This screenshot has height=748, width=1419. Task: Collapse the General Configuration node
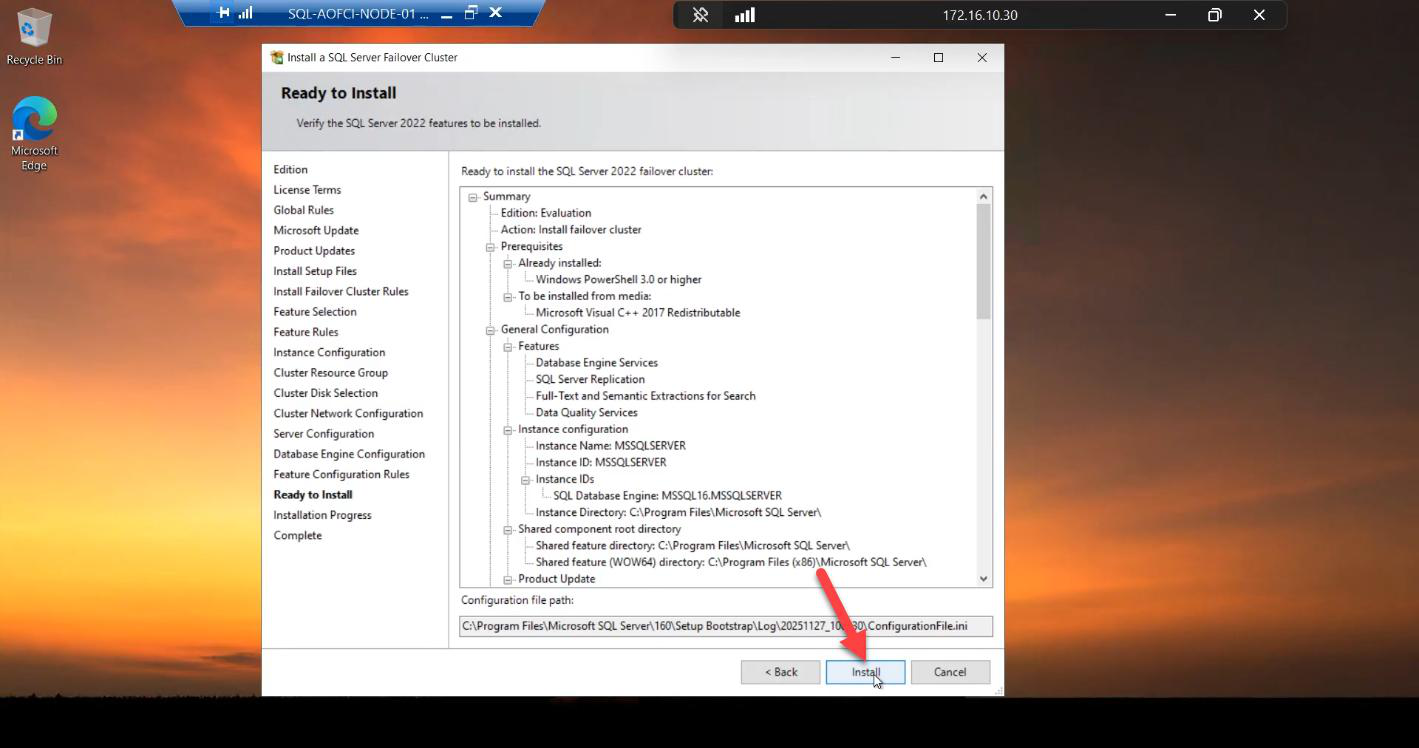pyautogui.click(x=491, y=330)
